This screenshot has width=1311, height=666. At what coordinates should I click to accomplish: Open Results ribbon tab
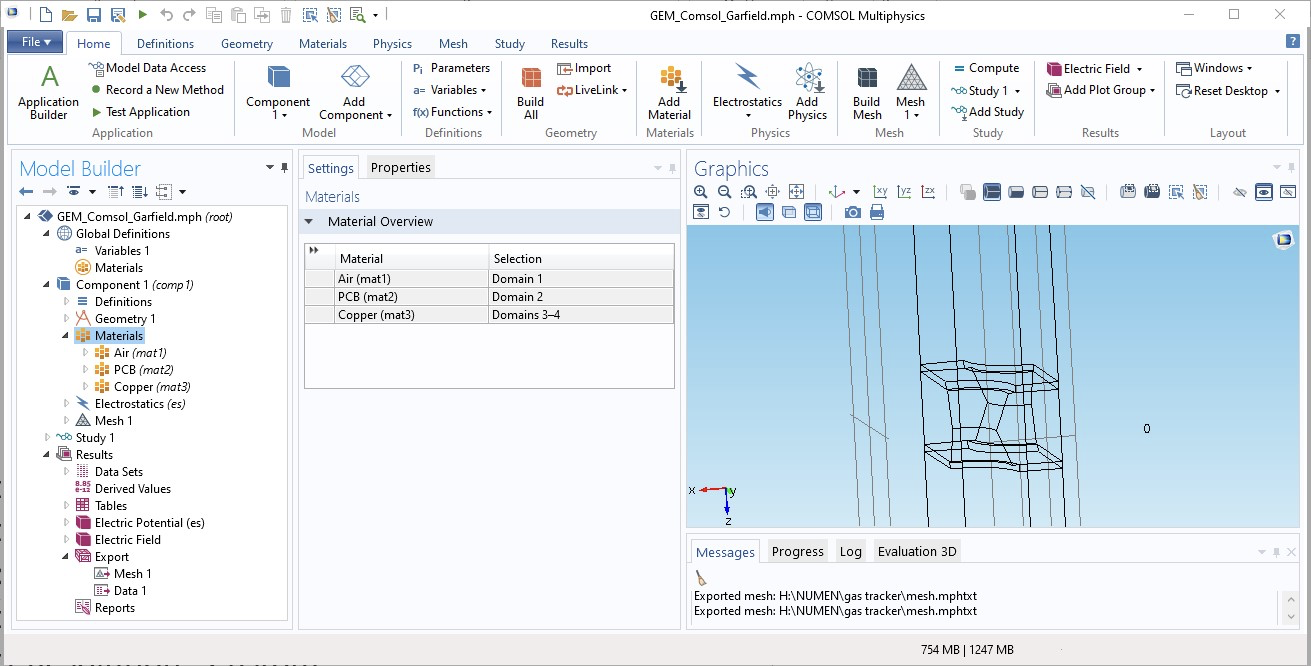click(x=569, y=43)
